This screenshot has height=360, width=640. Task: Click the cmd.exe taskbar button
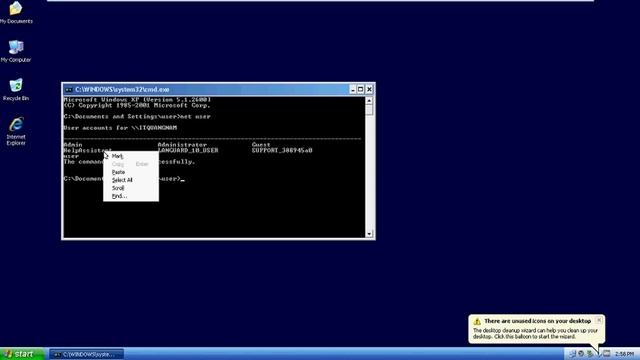point(87,354)
